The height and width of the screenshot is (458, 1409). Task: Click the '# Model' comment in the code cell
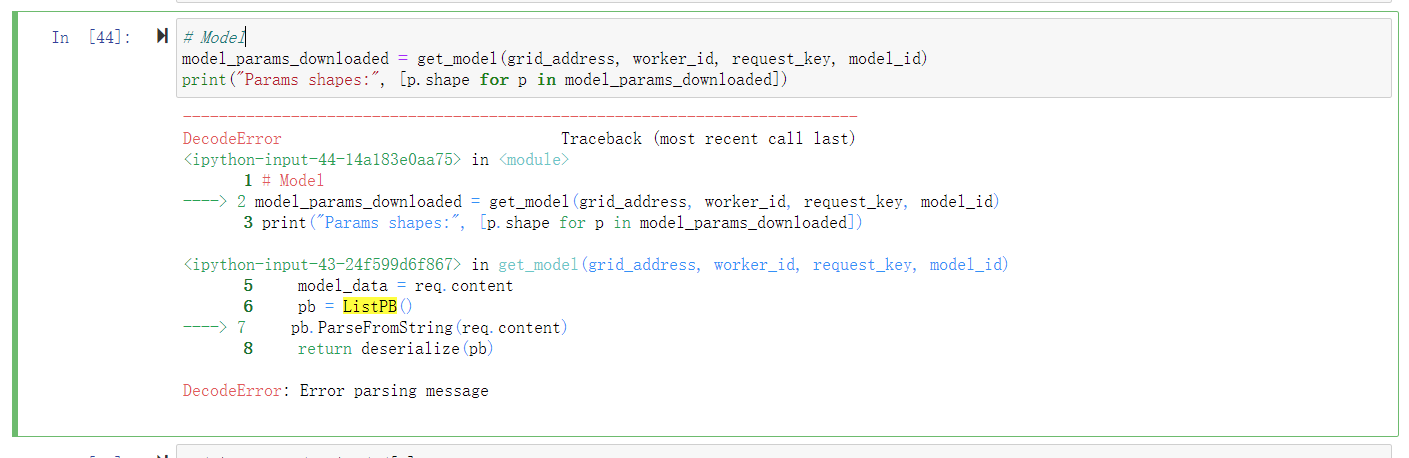[214, 37]
